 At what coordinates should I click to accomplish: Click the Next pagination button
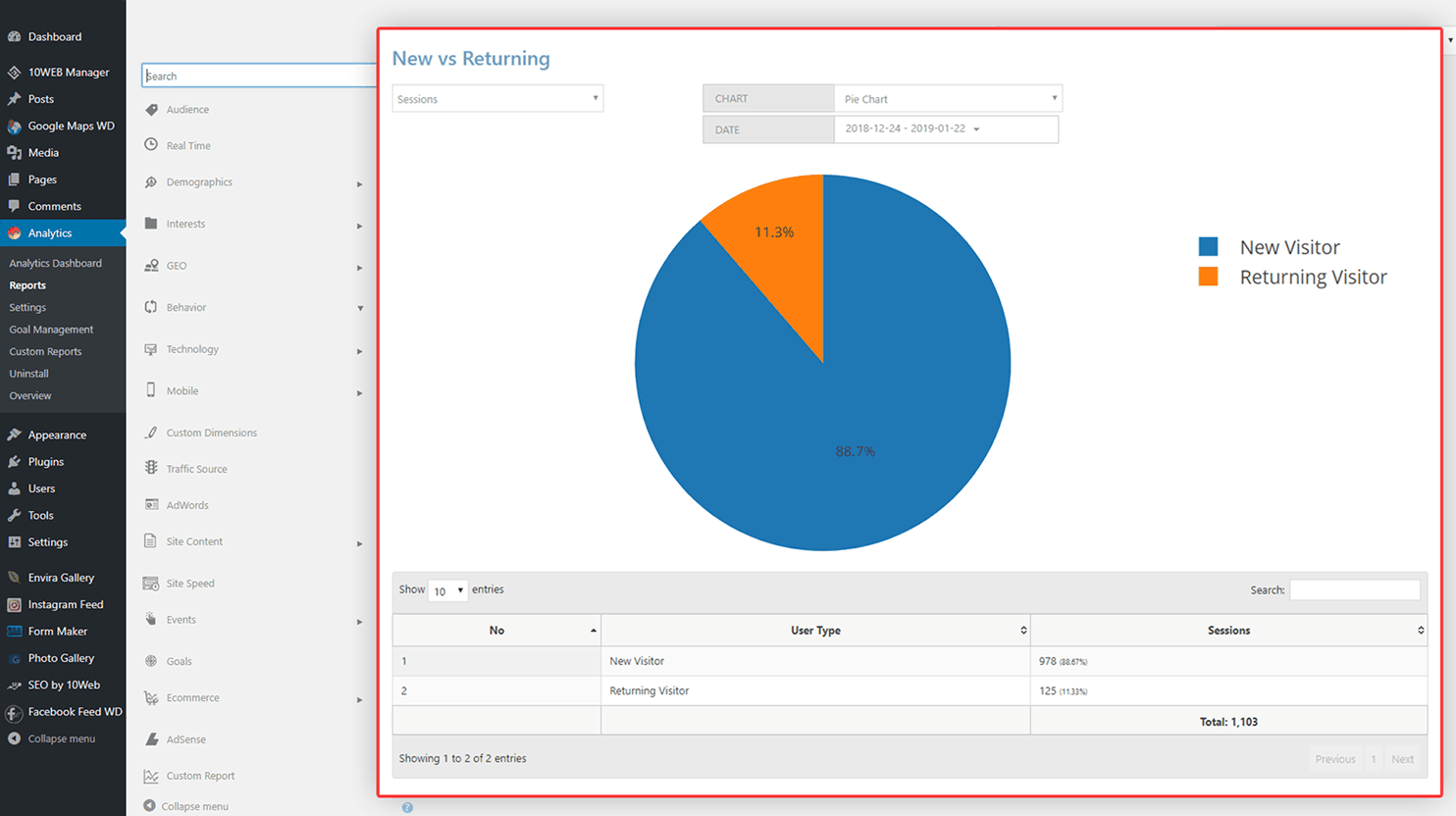coord(1402,758)
